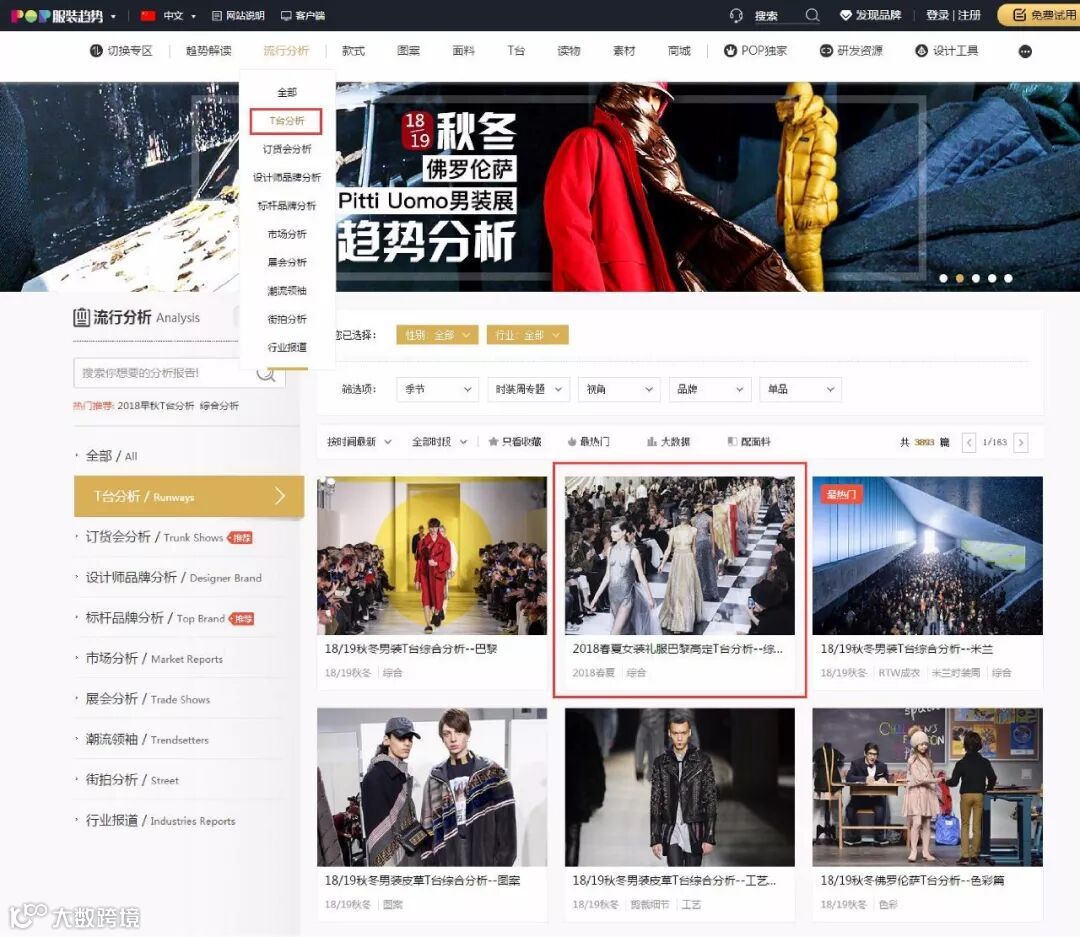Click the second banner carousel dot
1080x937 pixels.
[959, 278]
